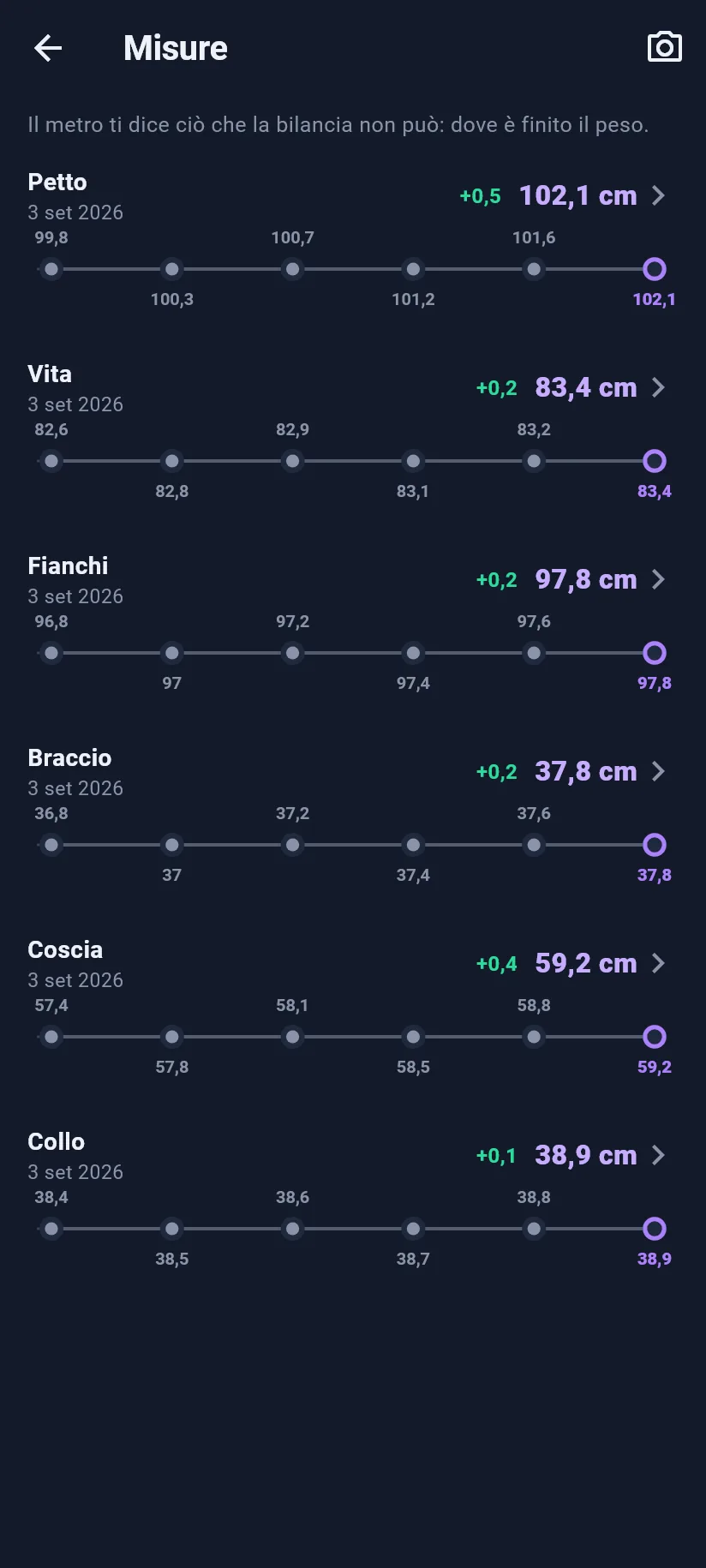
Task: Select the Collo 38,6 data point
Action: (x=293, y=1229)
